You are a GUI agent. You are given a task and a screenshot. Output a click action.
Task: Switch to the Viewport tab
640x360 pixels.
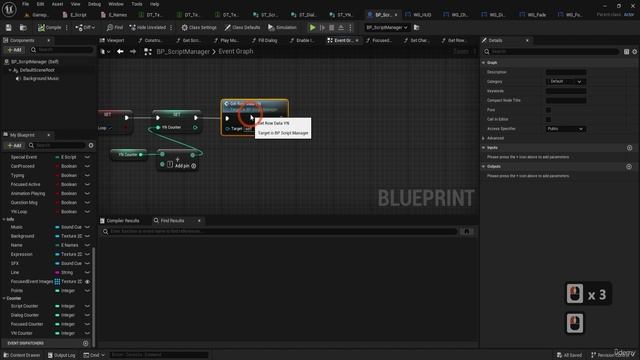[112, 40]
